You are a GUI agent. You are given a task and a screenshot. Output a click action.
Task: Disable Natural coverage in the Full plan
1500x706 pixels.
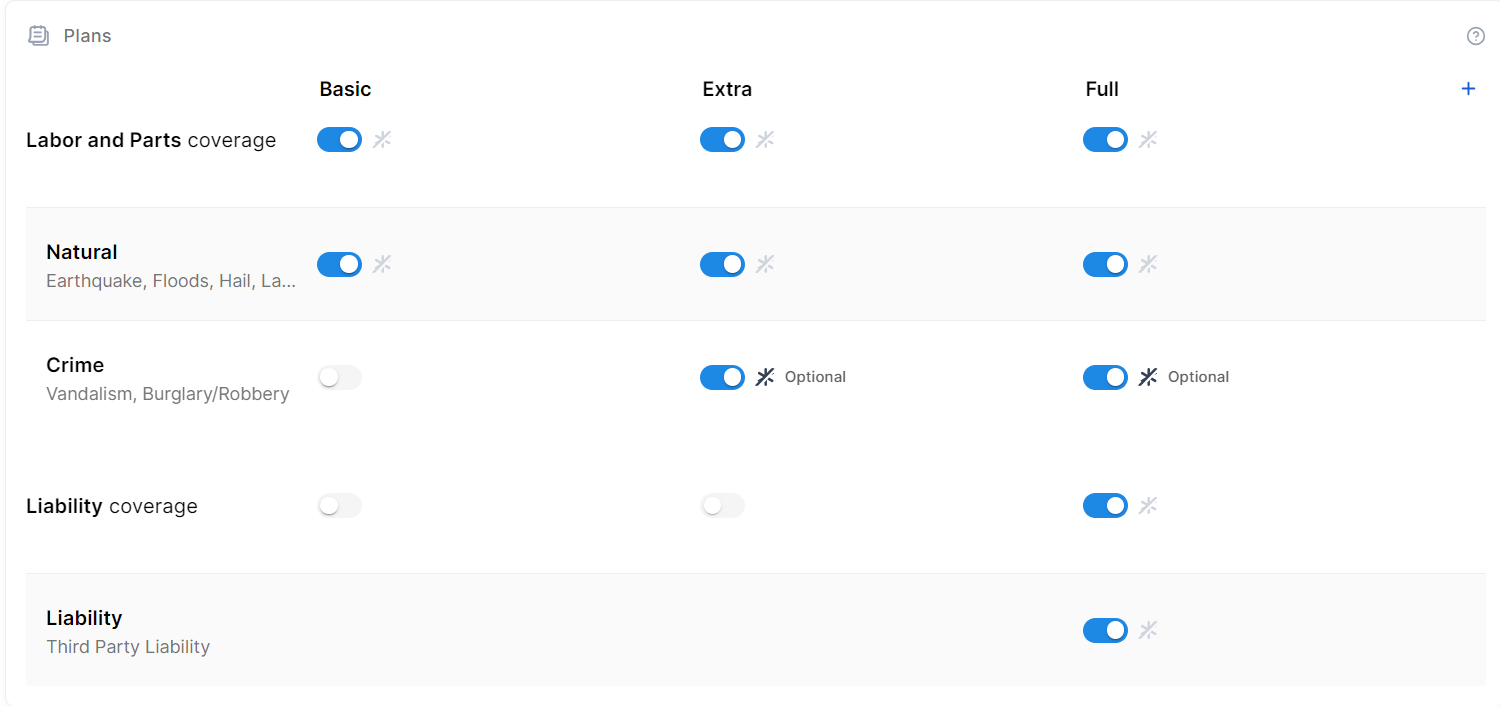click(1105, 264)
